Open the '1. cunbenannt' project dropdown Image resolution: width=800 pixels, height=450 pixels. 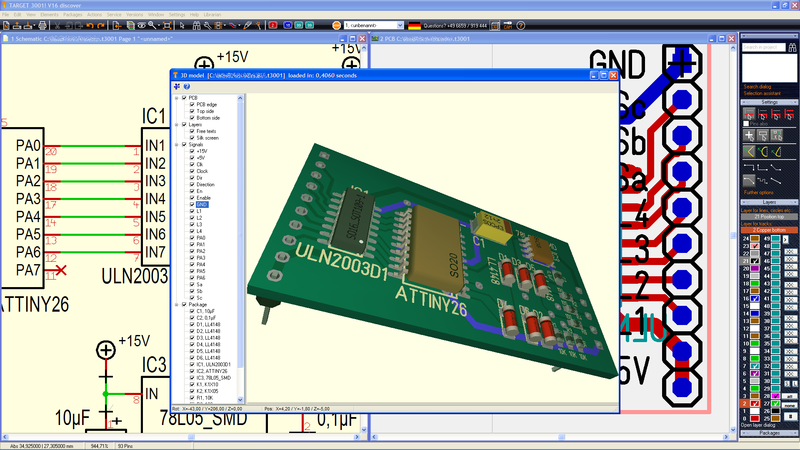pyautogui.click(x=401, y=25)
